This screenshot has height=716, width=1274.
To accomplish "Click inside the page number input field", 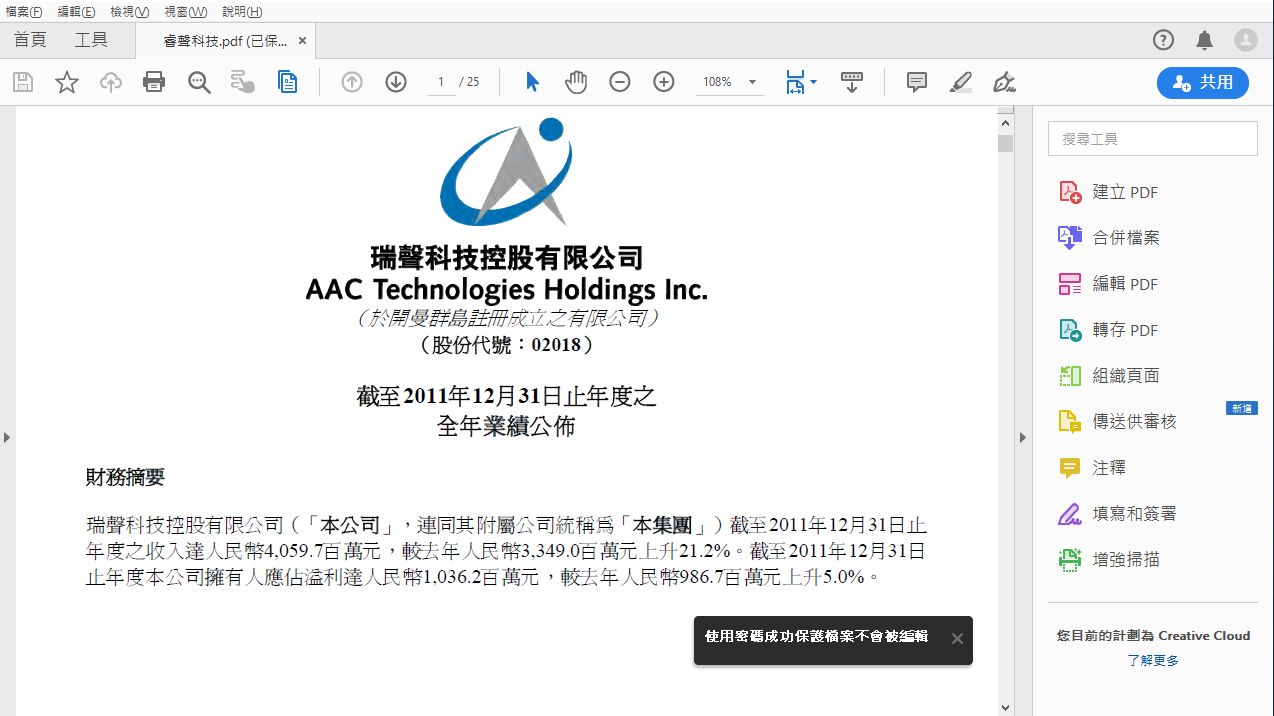I will (x=440, y=82).
